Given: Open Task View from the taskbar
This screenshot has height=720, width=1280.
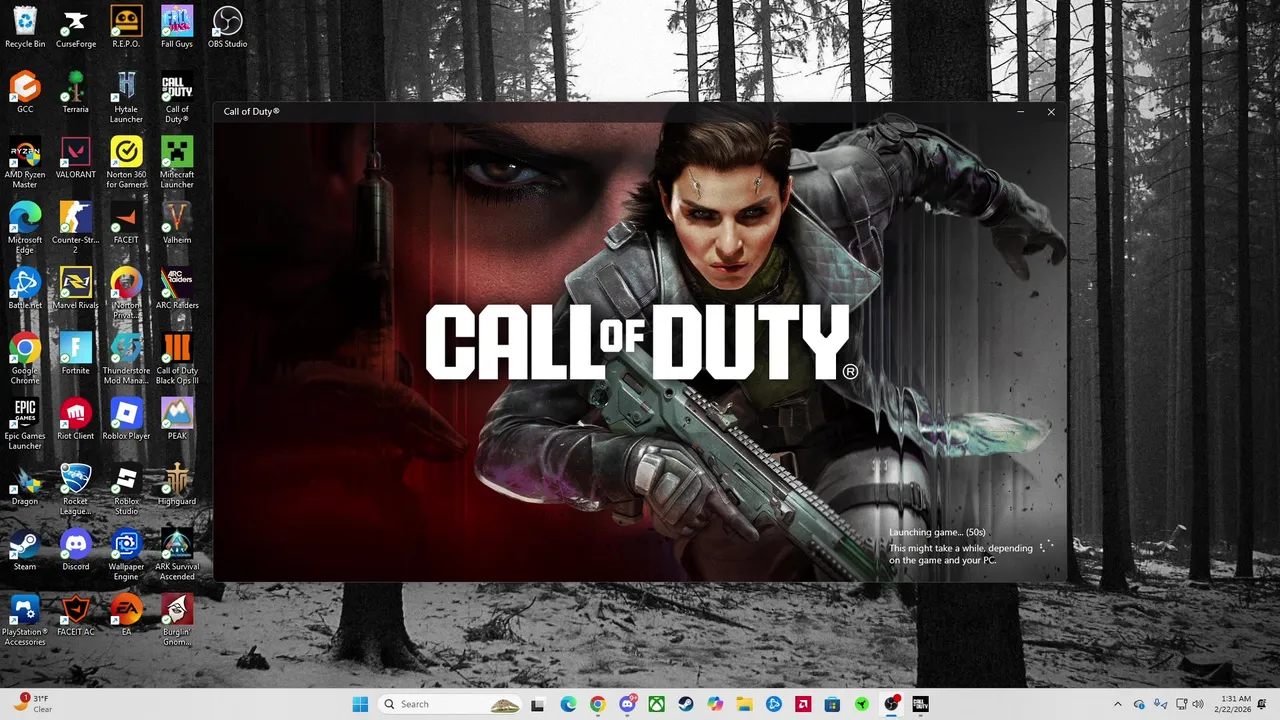Looking at the screenshot, I should [x=538, y=704].
